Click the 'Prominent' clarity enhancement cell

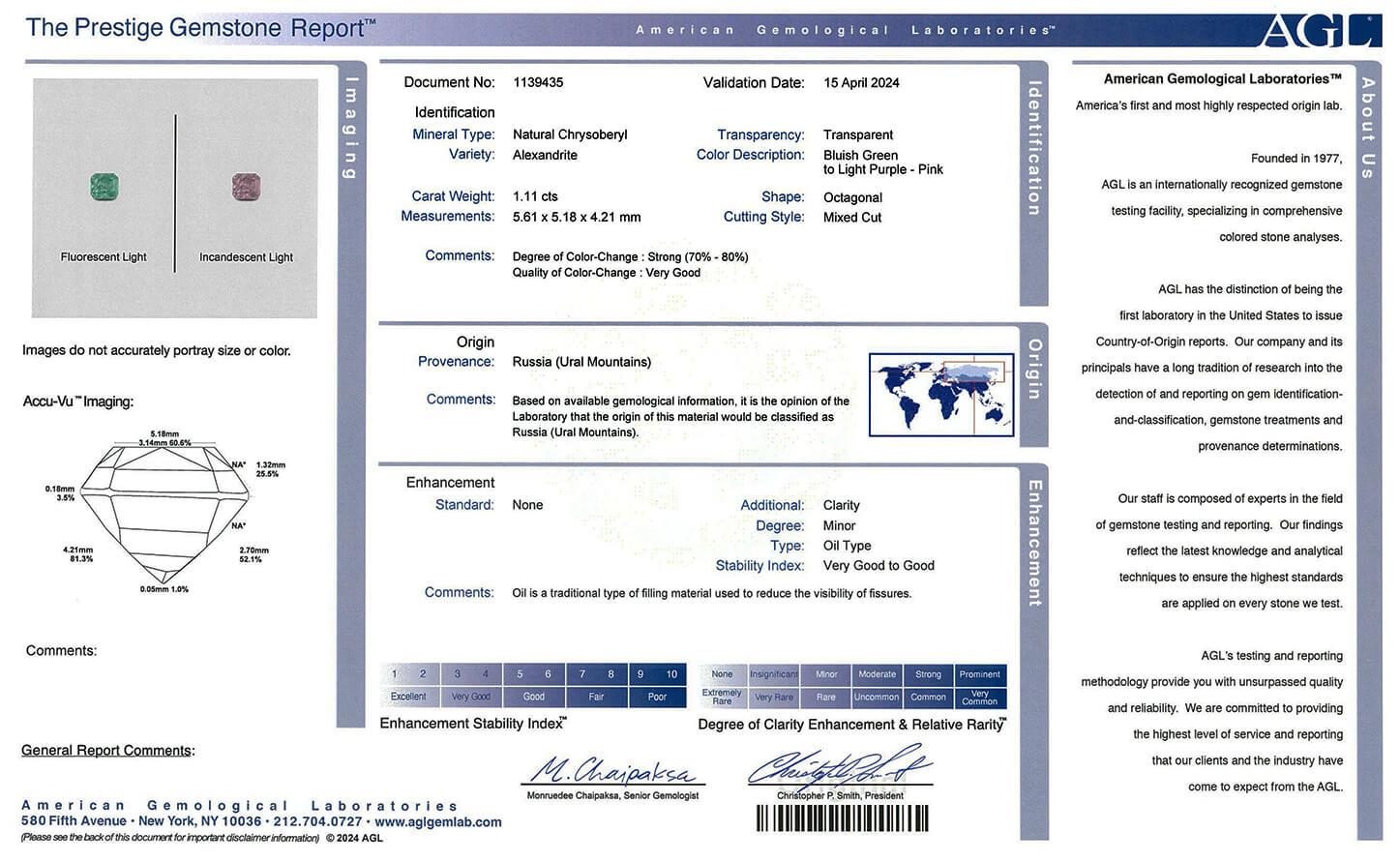click(980, 674)
